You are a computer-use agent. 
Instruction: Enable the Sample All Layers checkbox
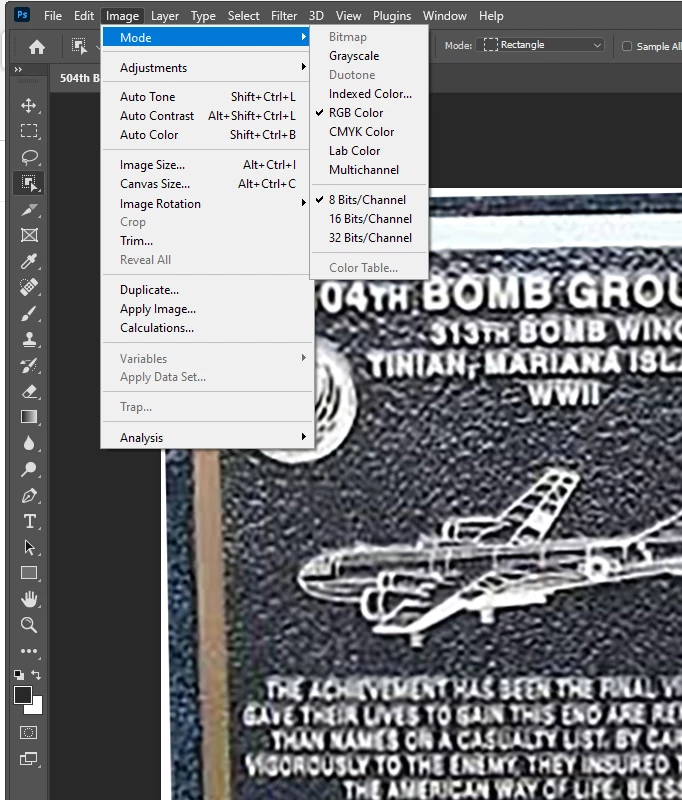[627, 46]
